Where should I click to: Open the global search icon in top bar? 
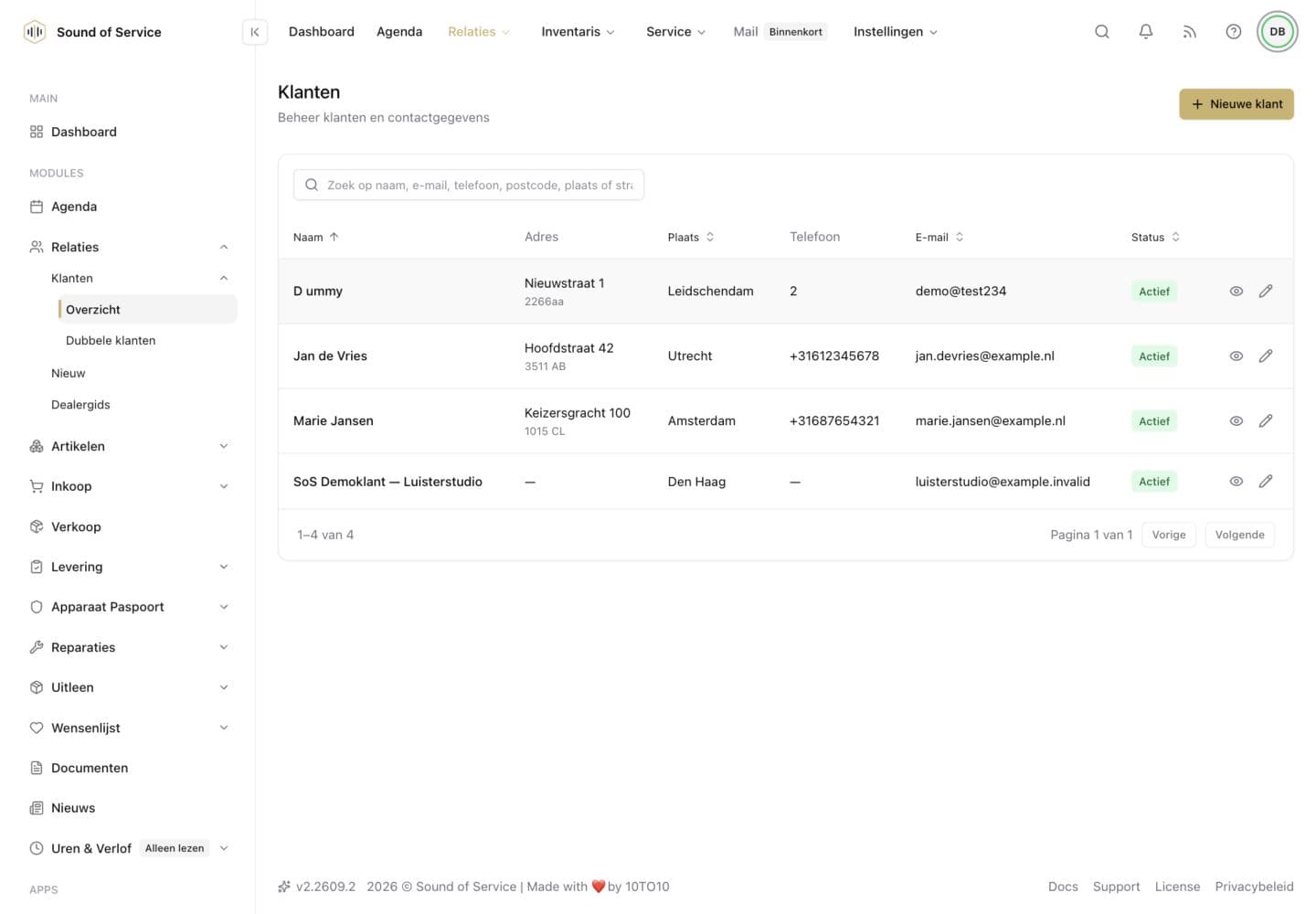[x=1102, y=32]
